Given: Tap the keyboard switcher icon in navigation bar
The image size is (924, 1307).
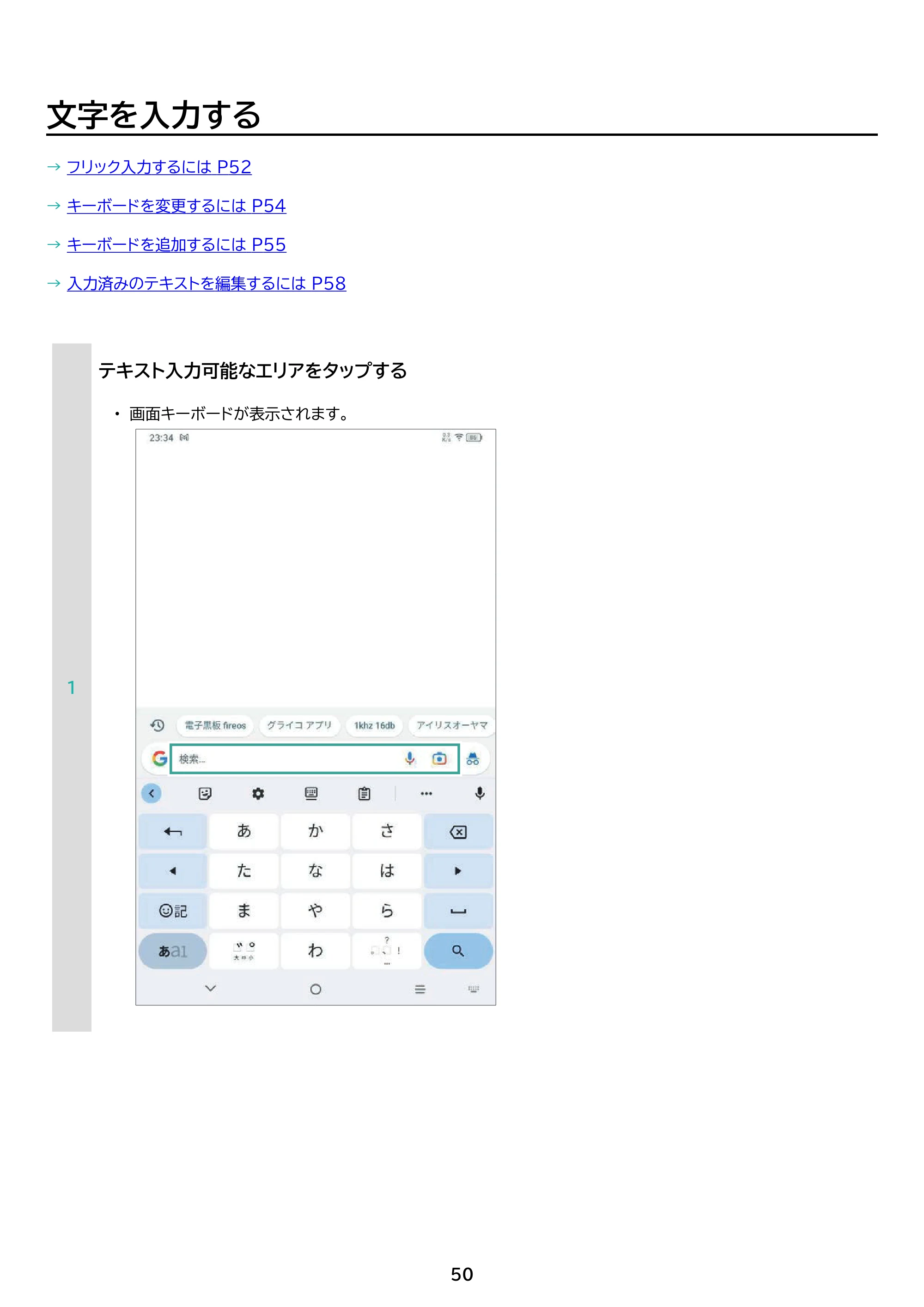Looking at the screenshot, I should [x=473, y=989].
